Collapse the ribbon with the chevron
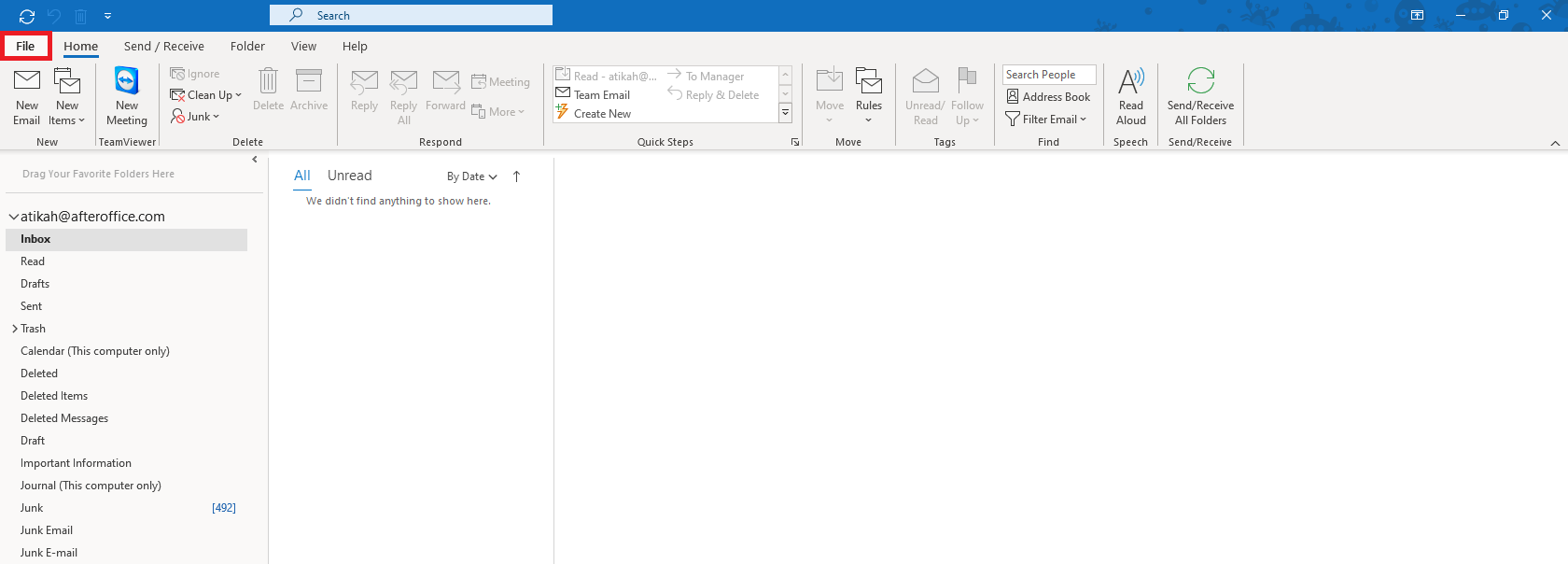Image resolution: width=1568 pixels, height=564 pixels. click(1554, 143)
